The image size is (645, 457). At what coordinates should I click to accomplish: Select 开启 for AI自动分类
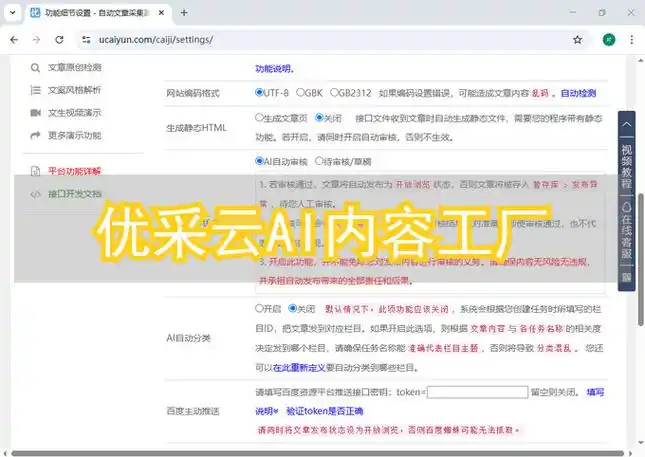tap(259, 308)
